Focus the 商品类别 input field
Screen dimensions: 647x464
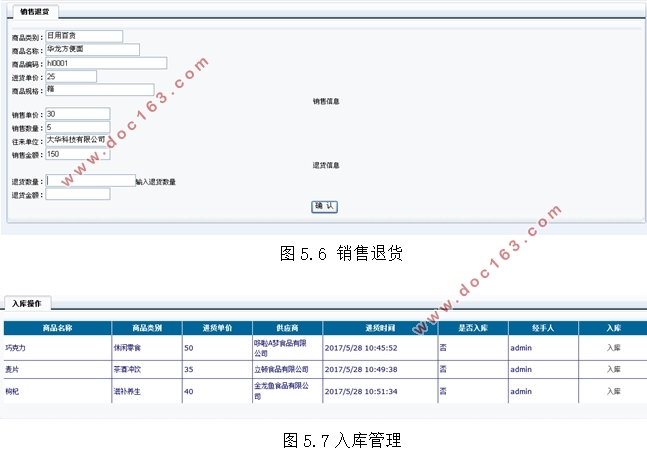point(84,36)
